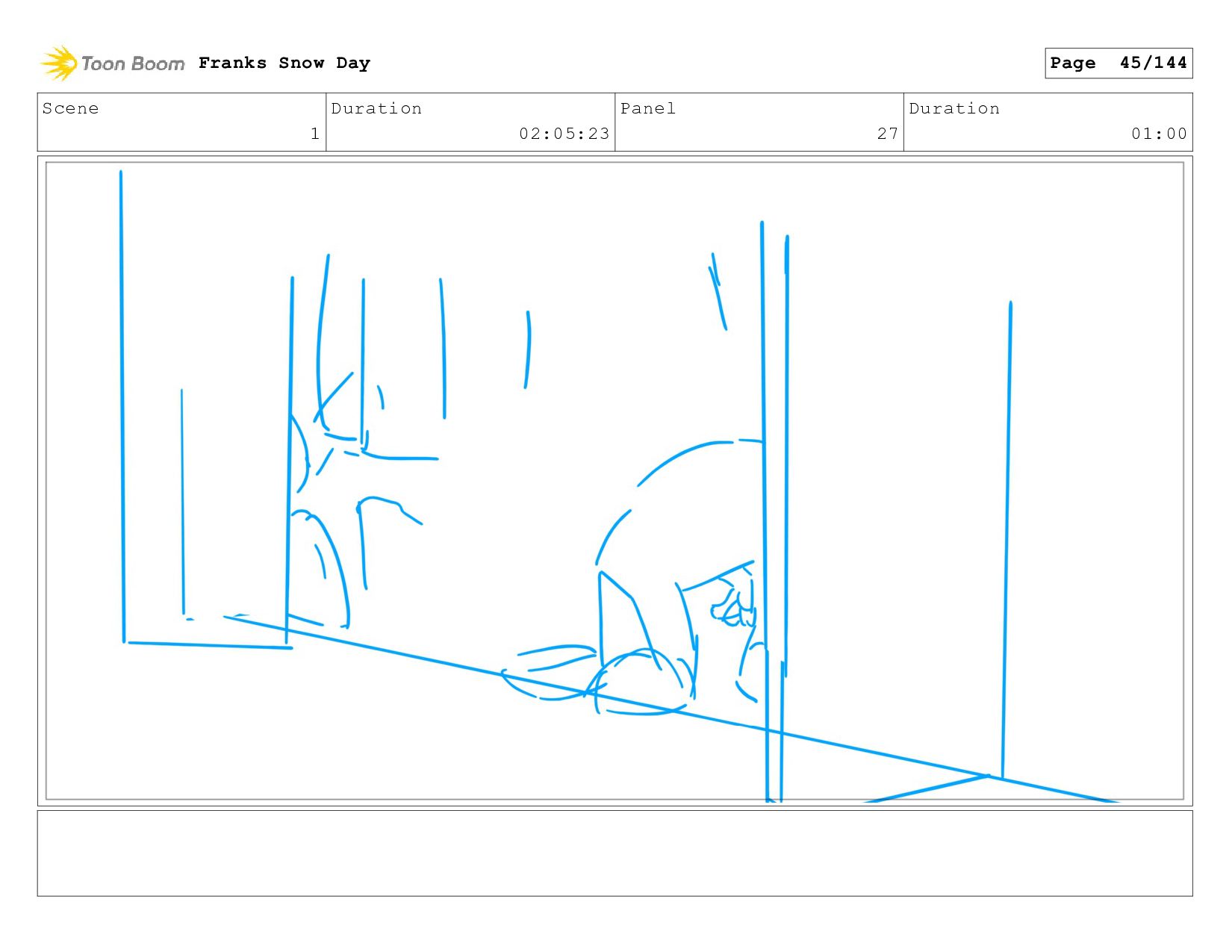Select the 01:00 panel duration value

[x=1159, y=134]
